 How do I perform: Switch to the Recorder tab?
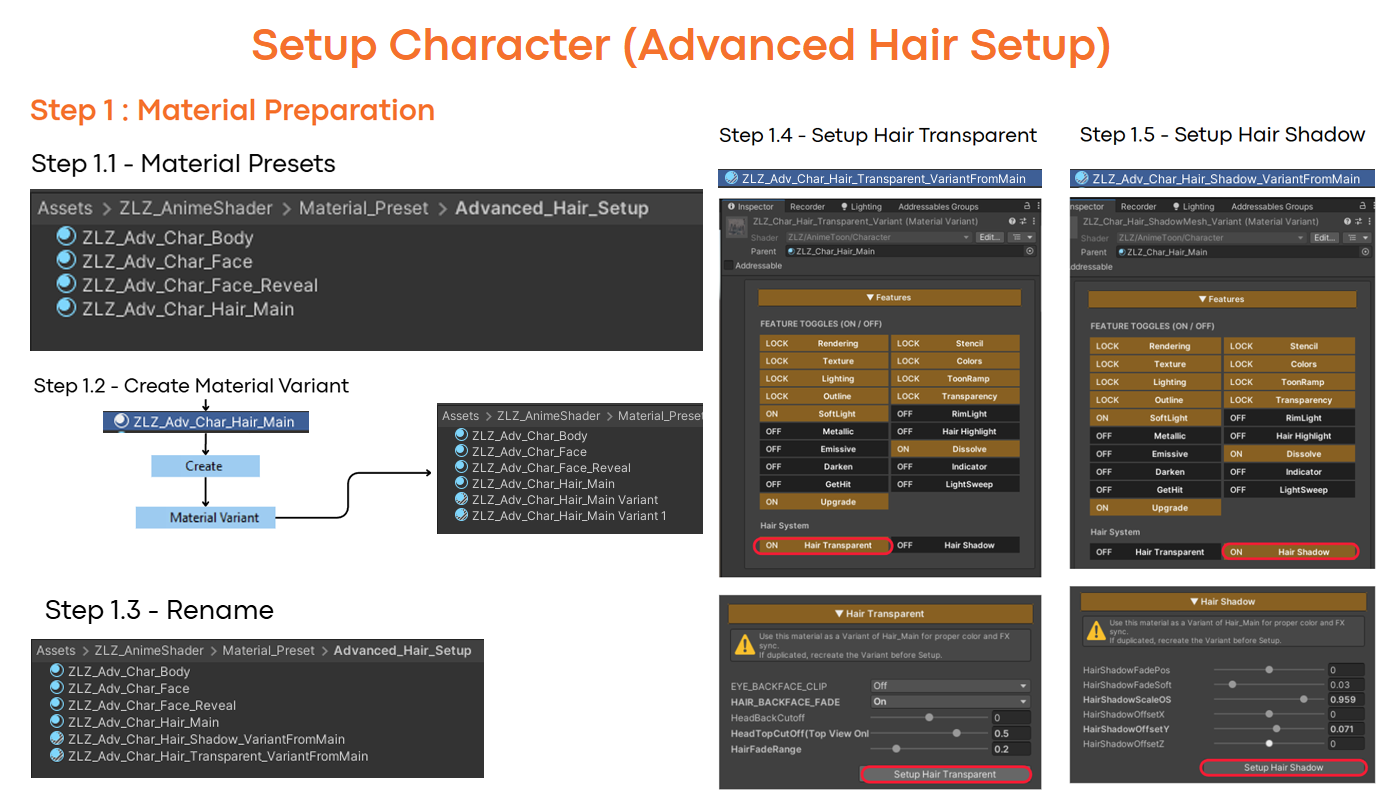(807, 206)
